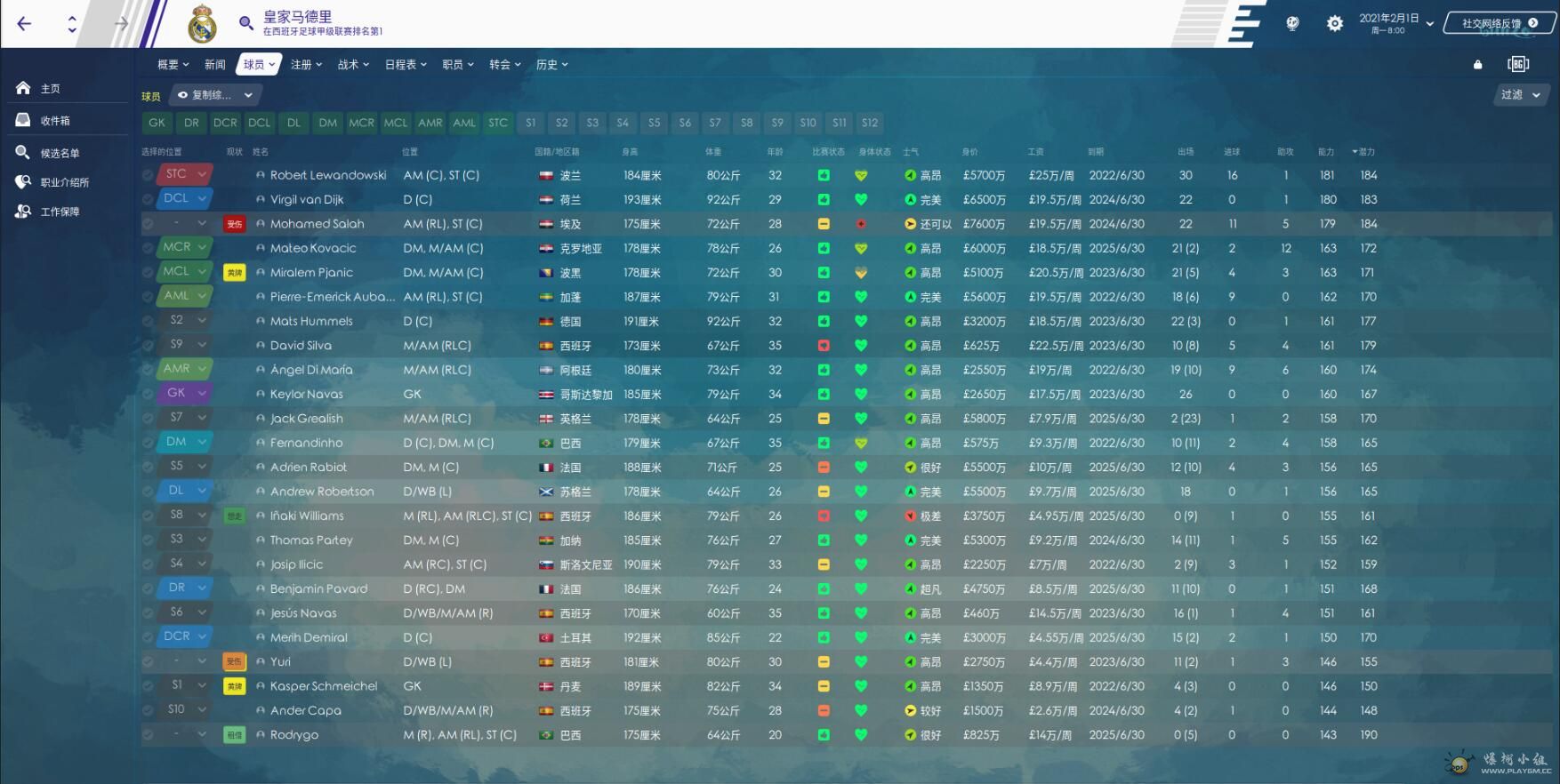The image size is (1560, 784).
Task: Open the 职业介绍所 icon in sidebar
Action: click(23, 181)
